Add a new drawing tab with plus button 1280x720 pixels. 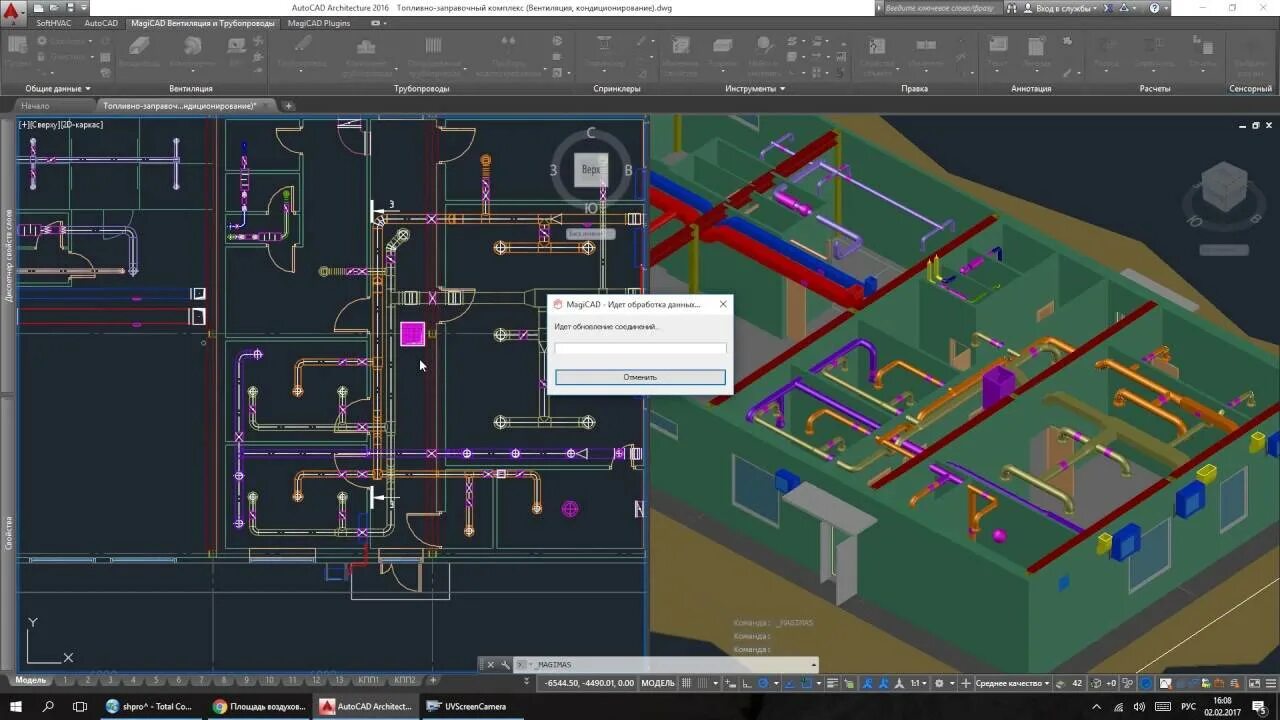pyautogui.click(x=289, y=105)
